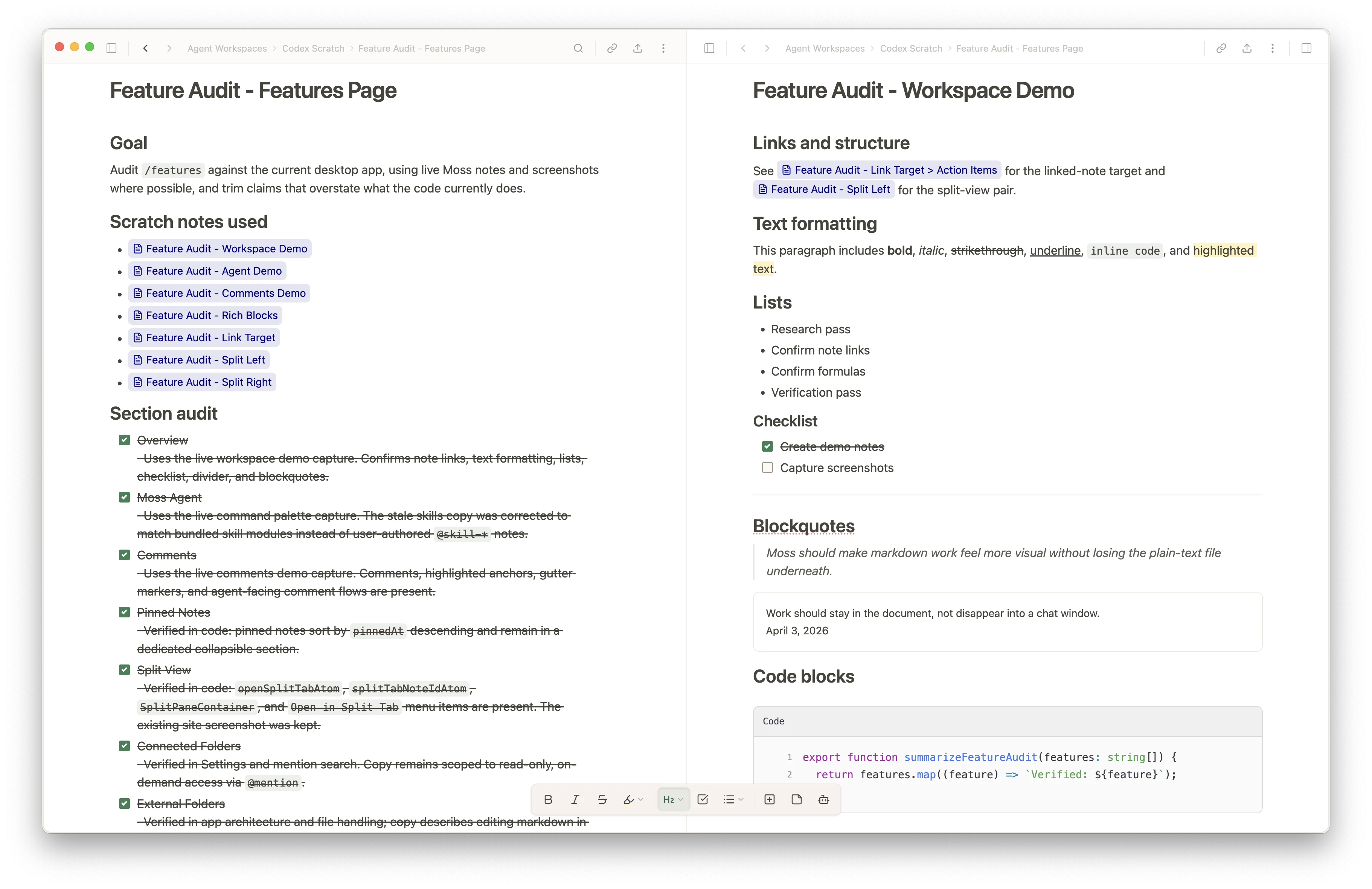Viewport: 1372px width, 889px height.
Task: Apply strikethrough formatting from the toolbar
Action: coord(602,799)
